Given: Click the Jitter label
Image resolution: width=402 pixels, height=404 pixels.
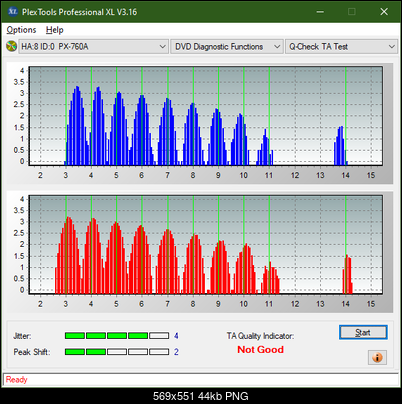Looking at the screenshot, I should (x=22, y=336).
